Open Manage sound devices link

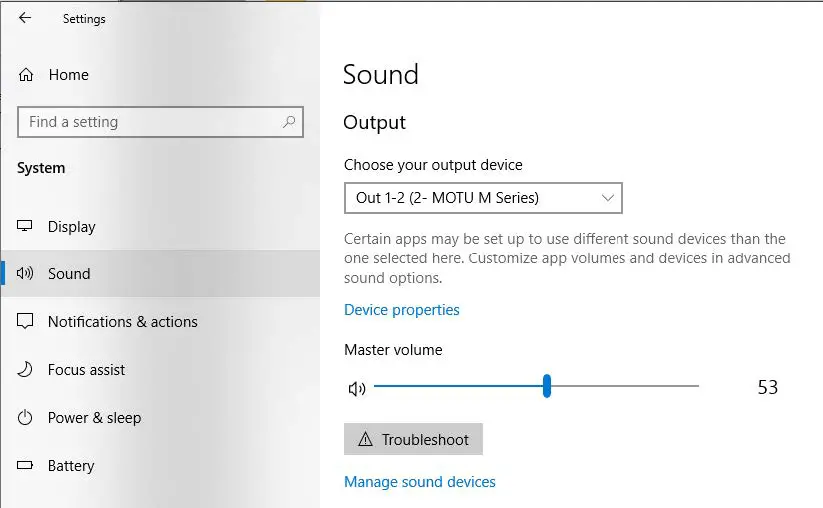tap(419, 482)
